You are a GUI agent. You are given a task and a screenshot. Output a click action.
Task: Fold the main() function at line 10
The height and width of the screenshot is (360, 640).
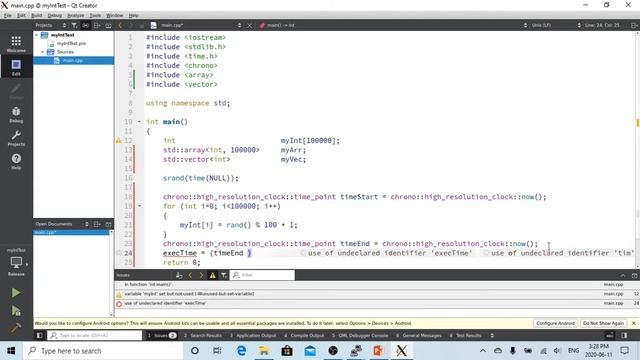pos(139,122)
